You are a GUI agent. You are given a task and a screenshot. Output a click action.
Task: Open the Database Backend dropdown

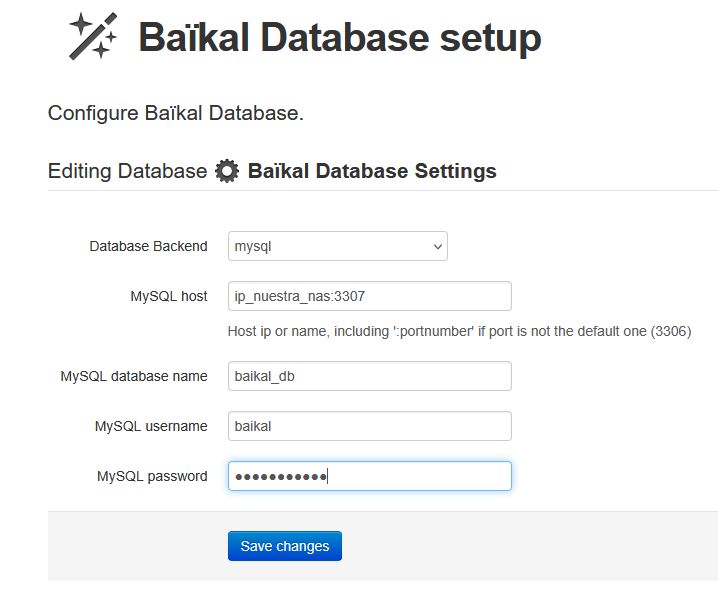coord(337,246)
